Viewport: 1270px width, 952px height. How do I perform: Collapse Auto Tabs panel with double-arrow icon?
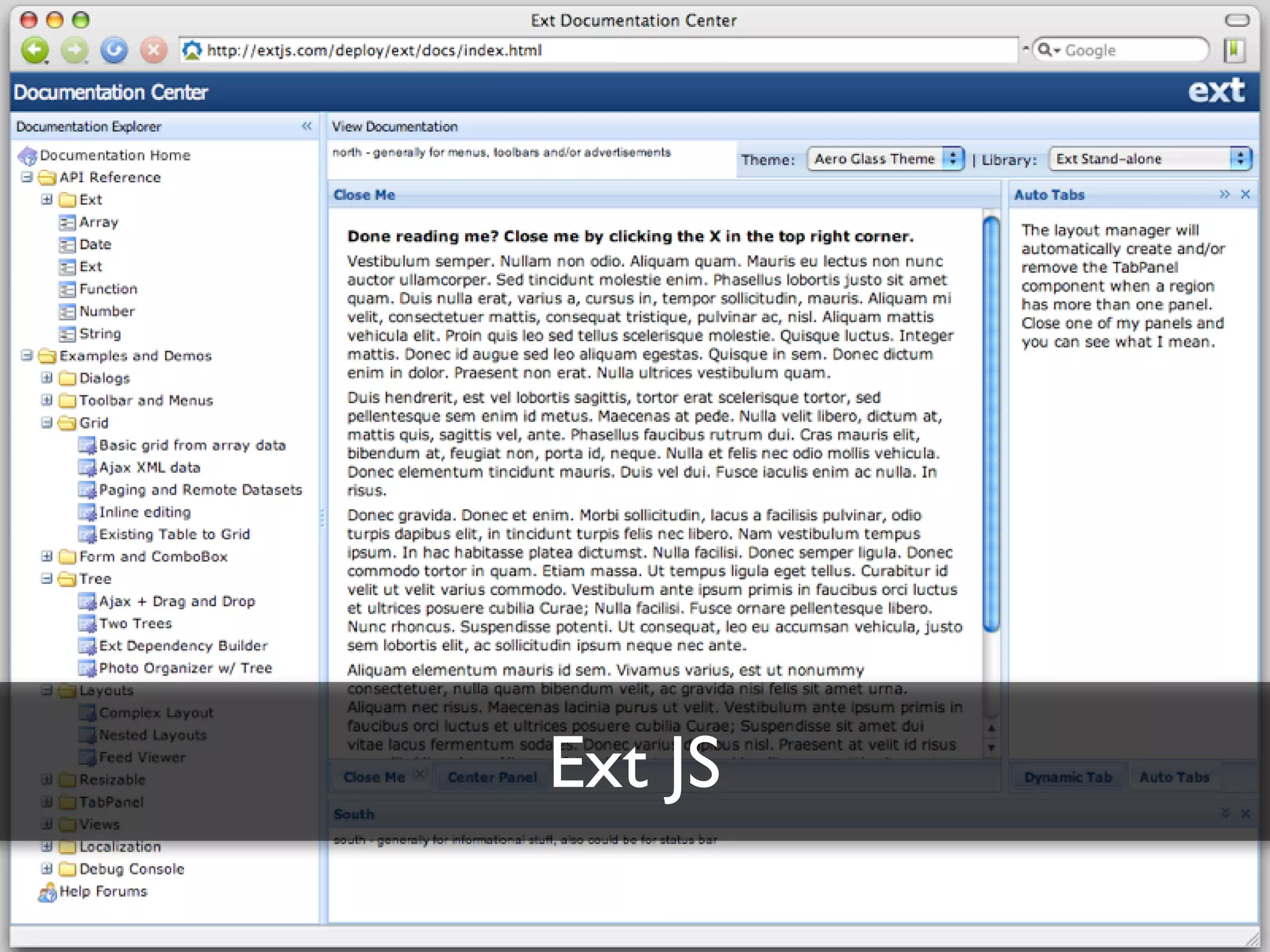click(1224, 195)
